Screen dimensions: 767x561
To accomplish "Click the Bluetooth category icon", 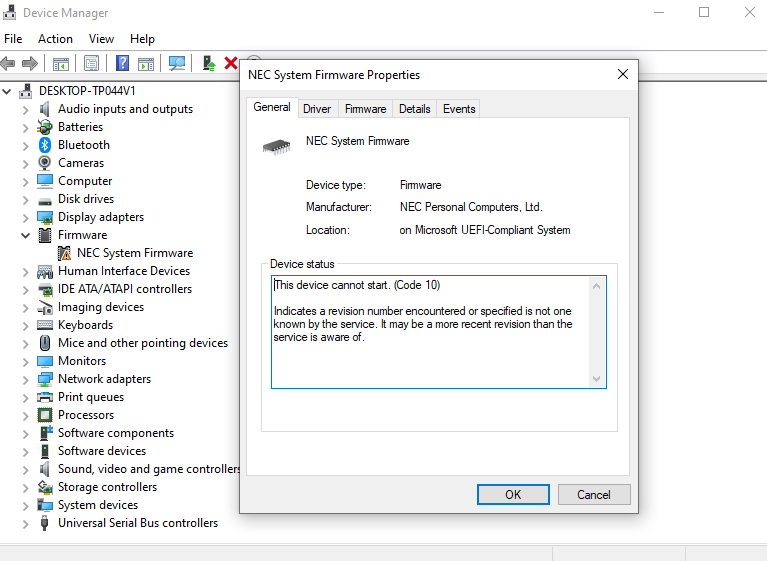I will pos(45,145).
